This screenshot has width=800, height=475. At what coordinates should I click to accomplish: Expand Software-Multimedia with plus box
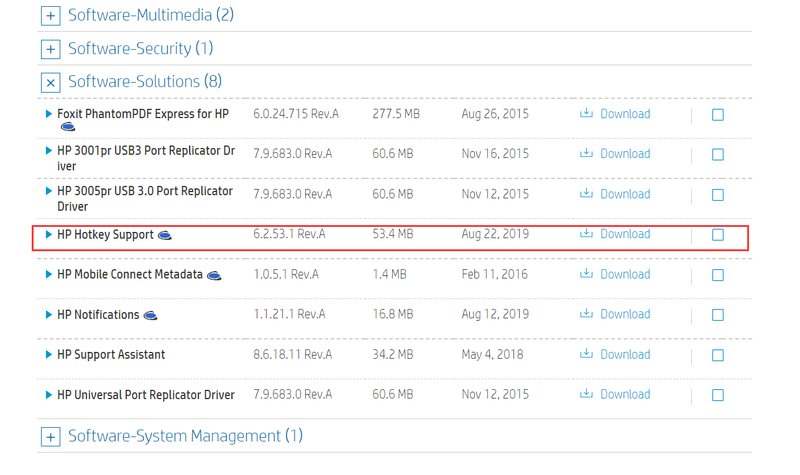click(51, 16)
